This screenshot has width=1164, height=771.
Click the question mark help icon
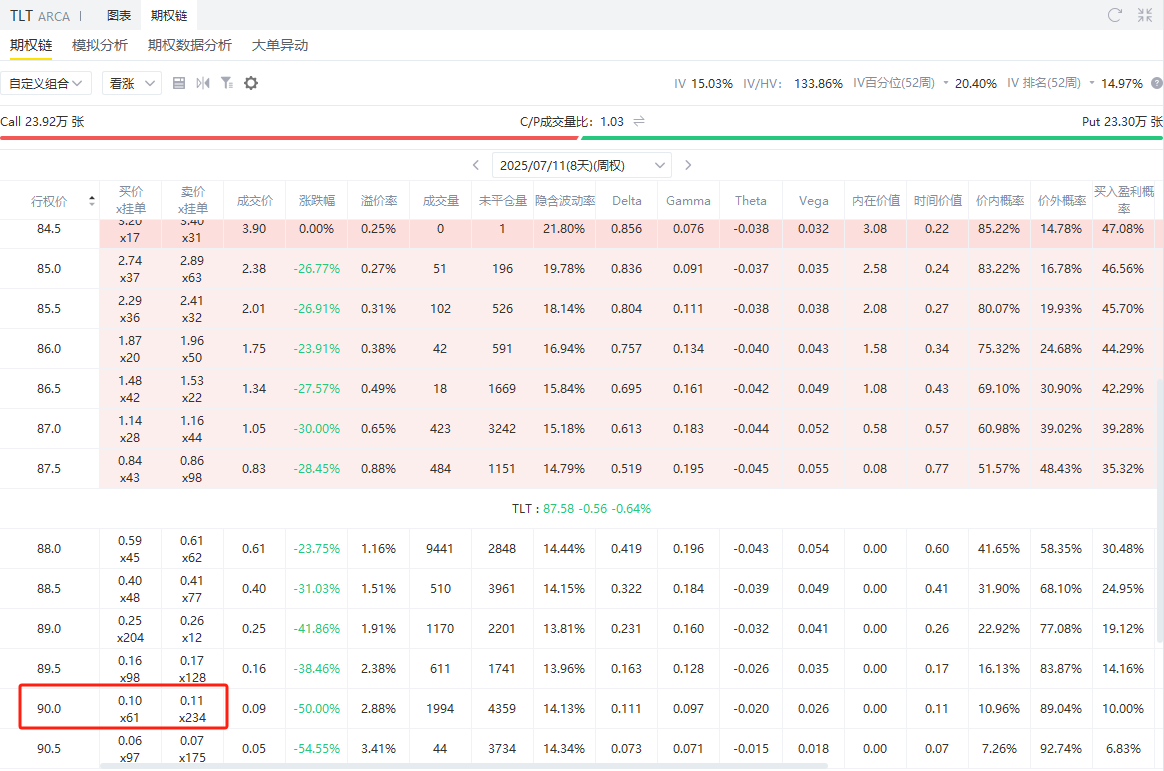click(1157, 83)
